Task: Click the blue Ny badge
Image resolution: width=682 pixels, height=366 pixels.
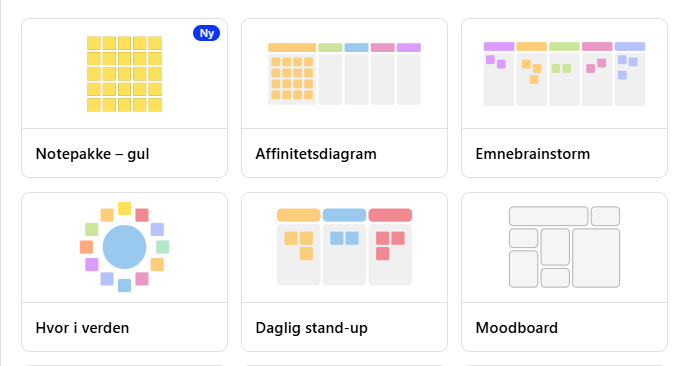Action: (207, 33)
